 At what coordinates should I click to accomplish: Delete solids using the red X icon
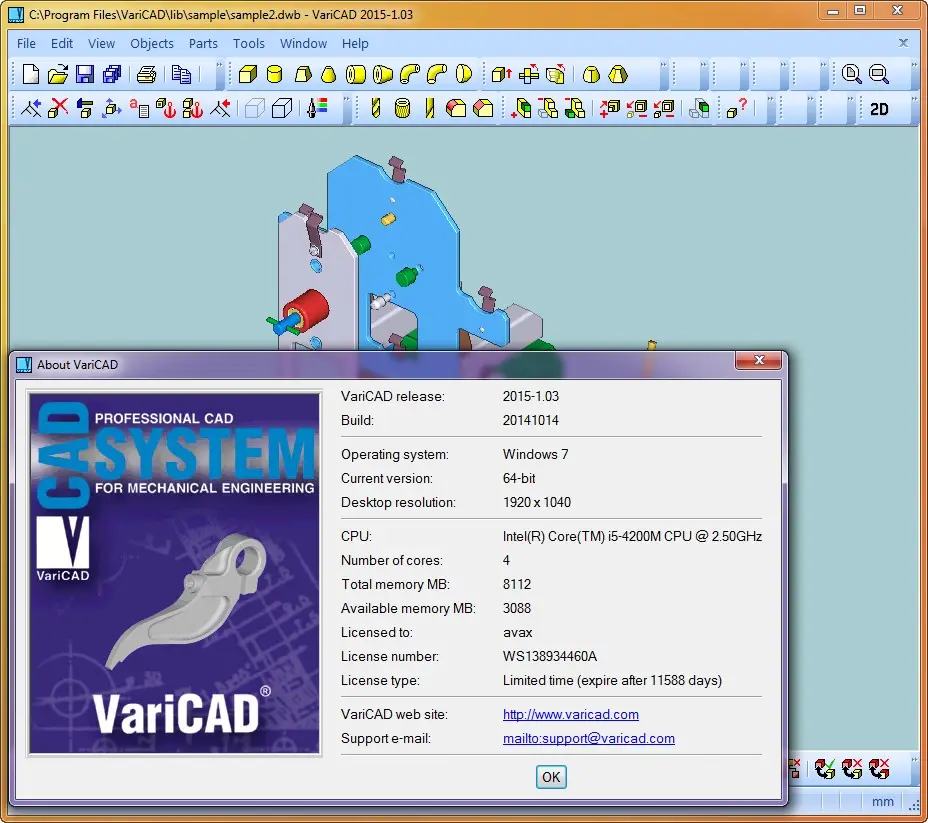[x=58, y=108]
